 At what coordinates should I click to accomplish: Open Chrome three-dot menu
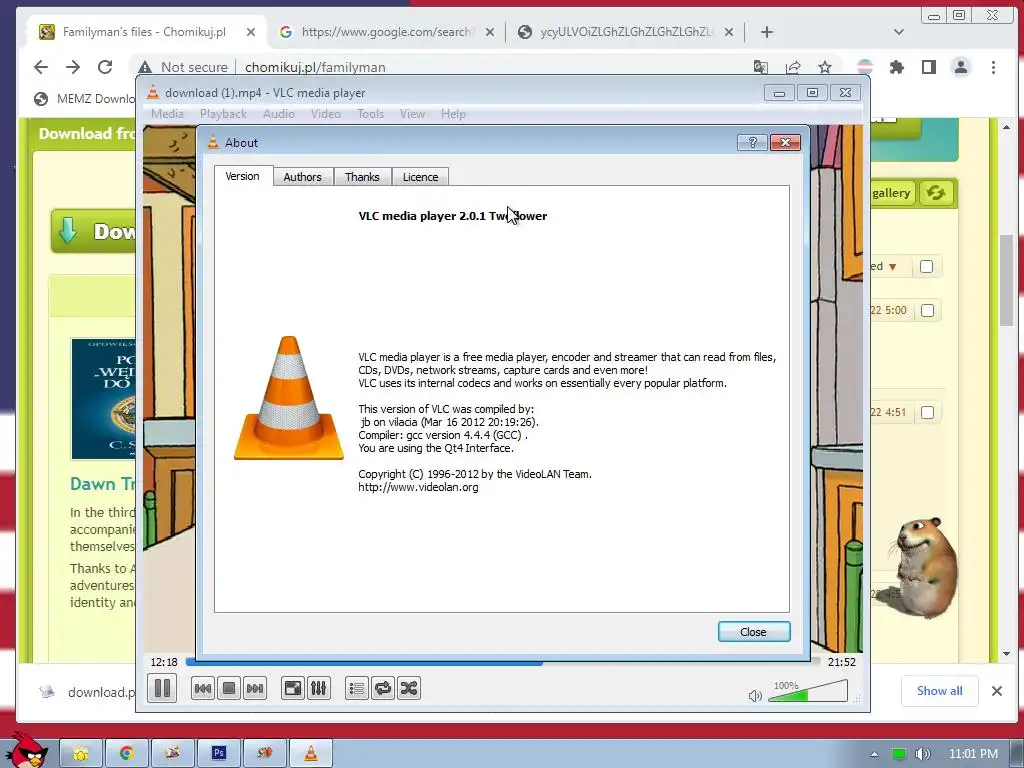pos(993,67)
